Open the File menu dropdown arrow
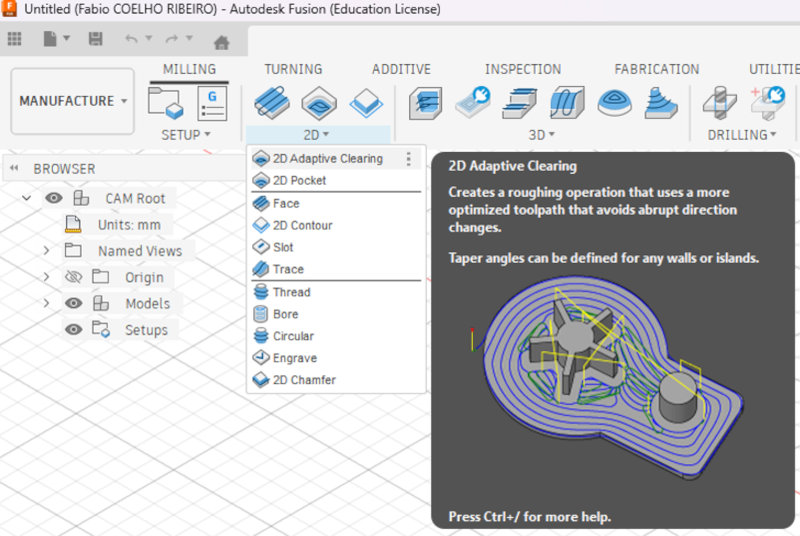 [66, 38]
